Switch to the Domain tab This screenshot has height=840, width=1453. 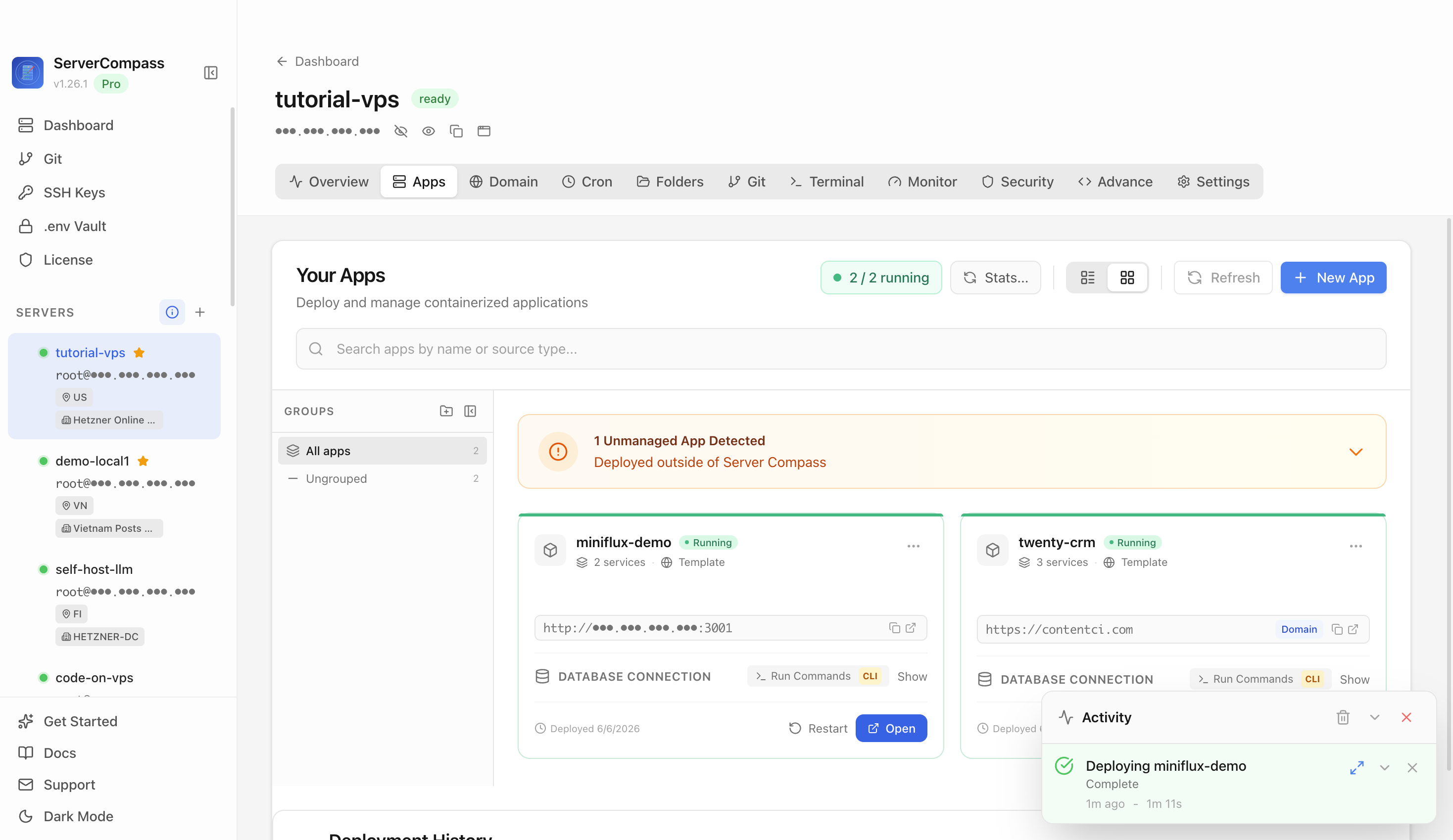503,182
